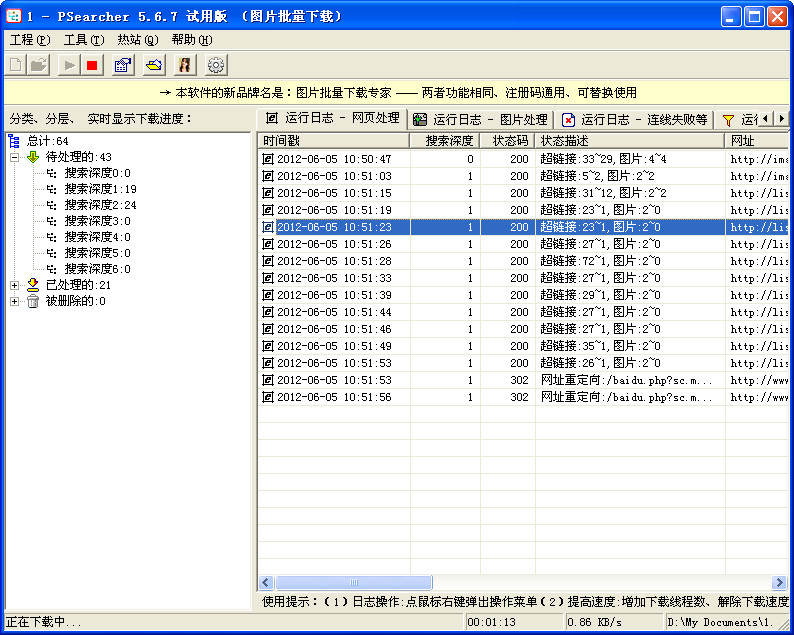
Task: Select log row 2012-06-05 10:51:26
Action: click(524, 244)
